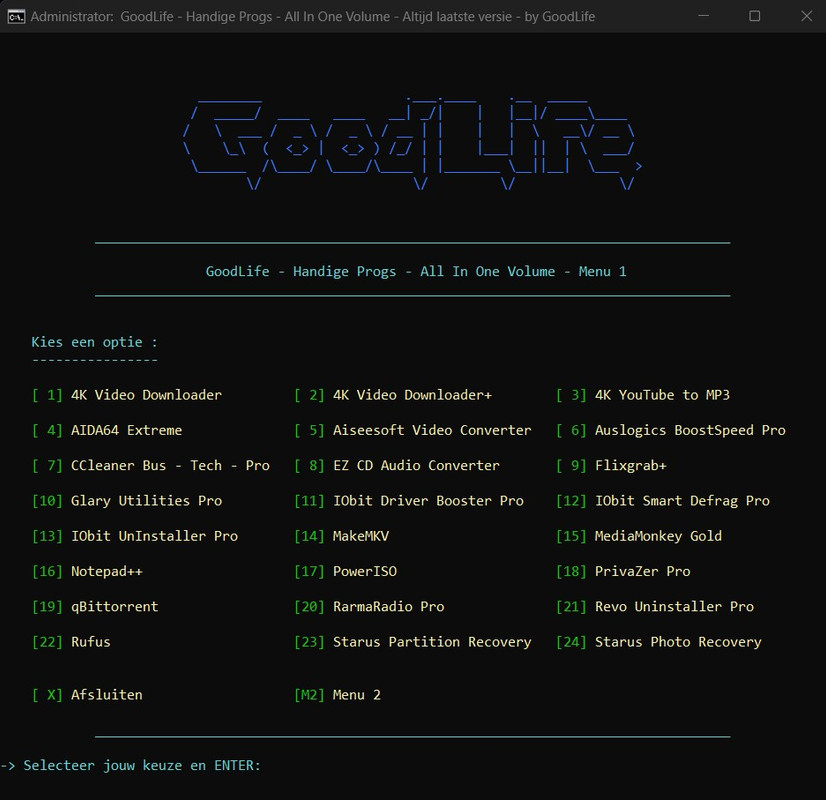Image resolution: width=826 pixels, height=800 pixels.
Task: Click 'Starus Partition Recovery' entry
Action: point(412,642)
